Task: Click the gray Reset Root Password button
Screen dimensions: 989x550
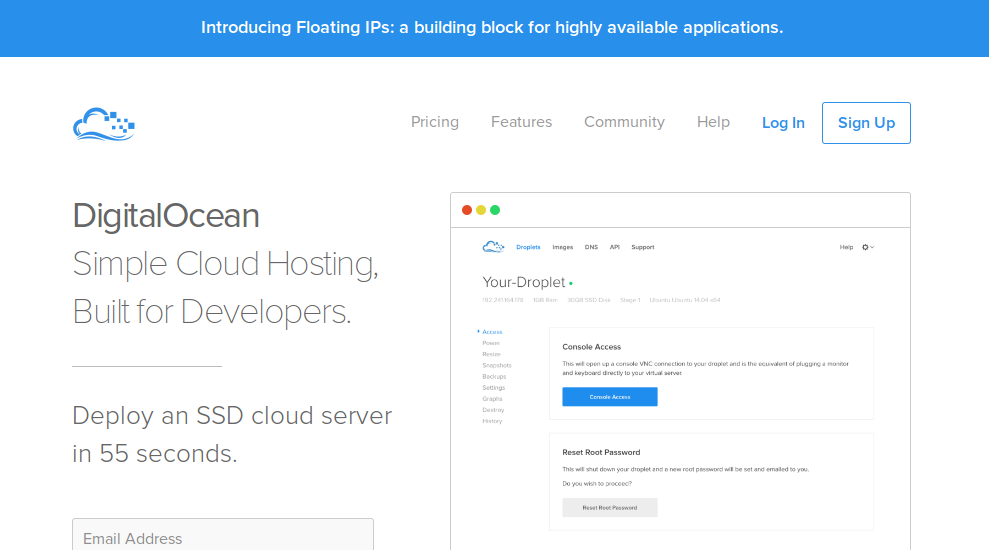Action: click(610, 508)
